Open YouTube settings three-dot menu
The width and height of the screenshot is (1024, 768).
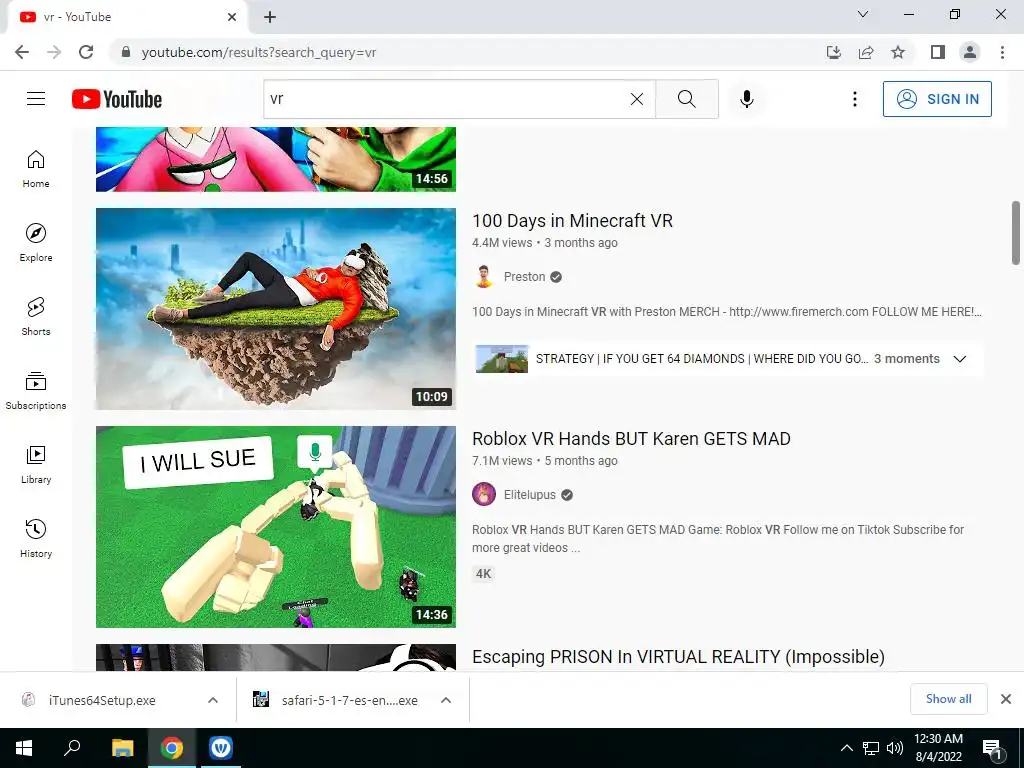point(854,99)
